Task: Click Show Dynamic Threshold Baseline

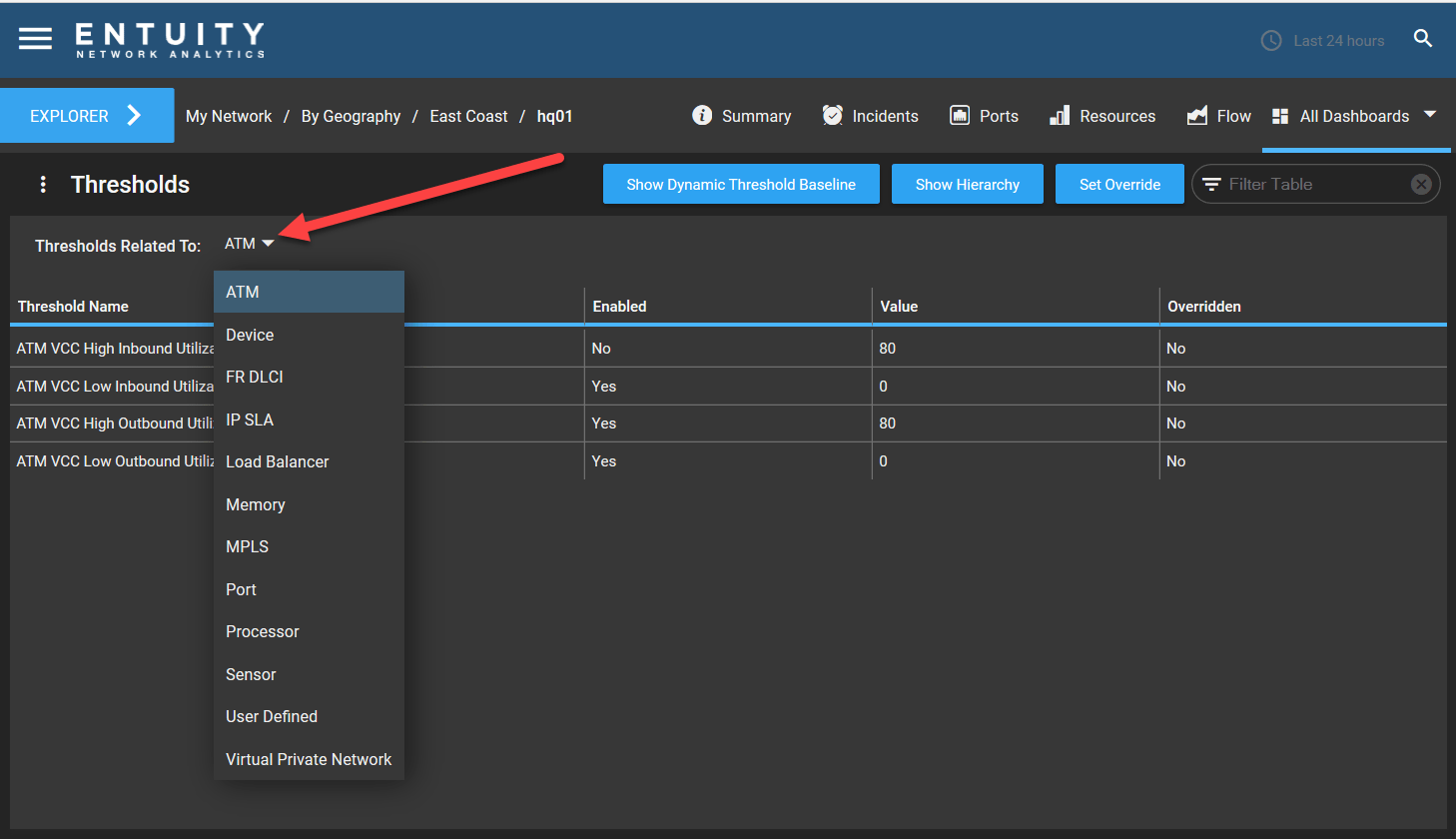Action: coord(740,184)
